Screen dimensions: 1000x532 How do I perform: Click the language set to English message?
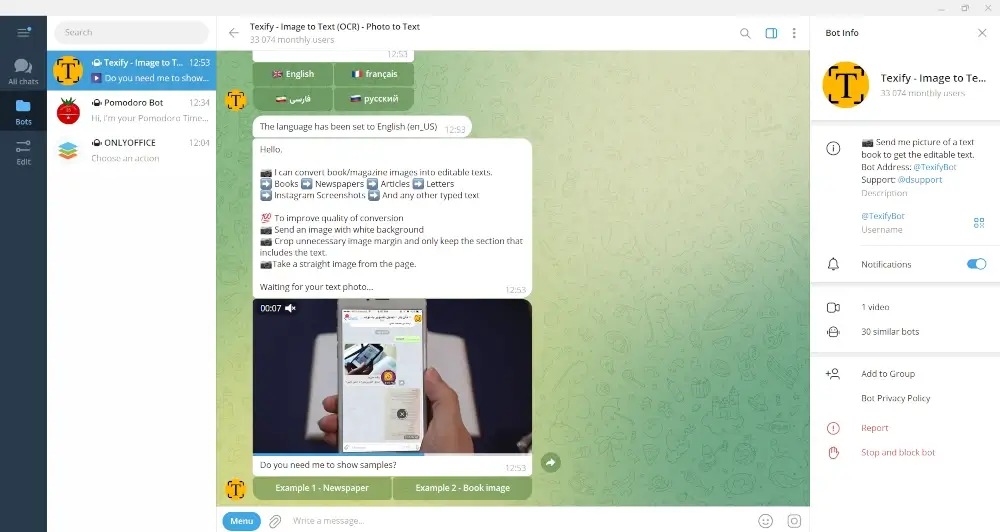362,127
